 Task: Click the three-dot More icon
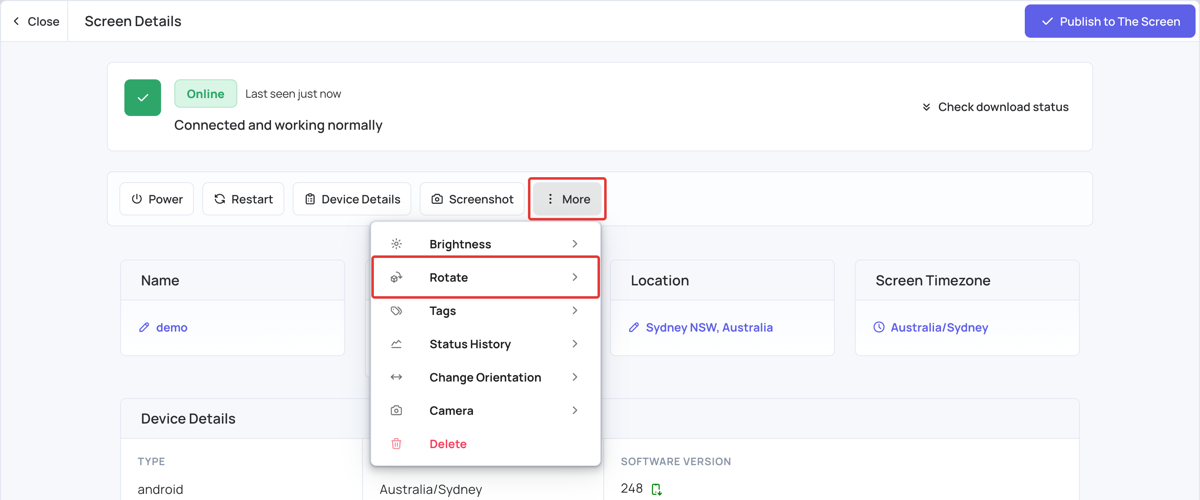550,199
